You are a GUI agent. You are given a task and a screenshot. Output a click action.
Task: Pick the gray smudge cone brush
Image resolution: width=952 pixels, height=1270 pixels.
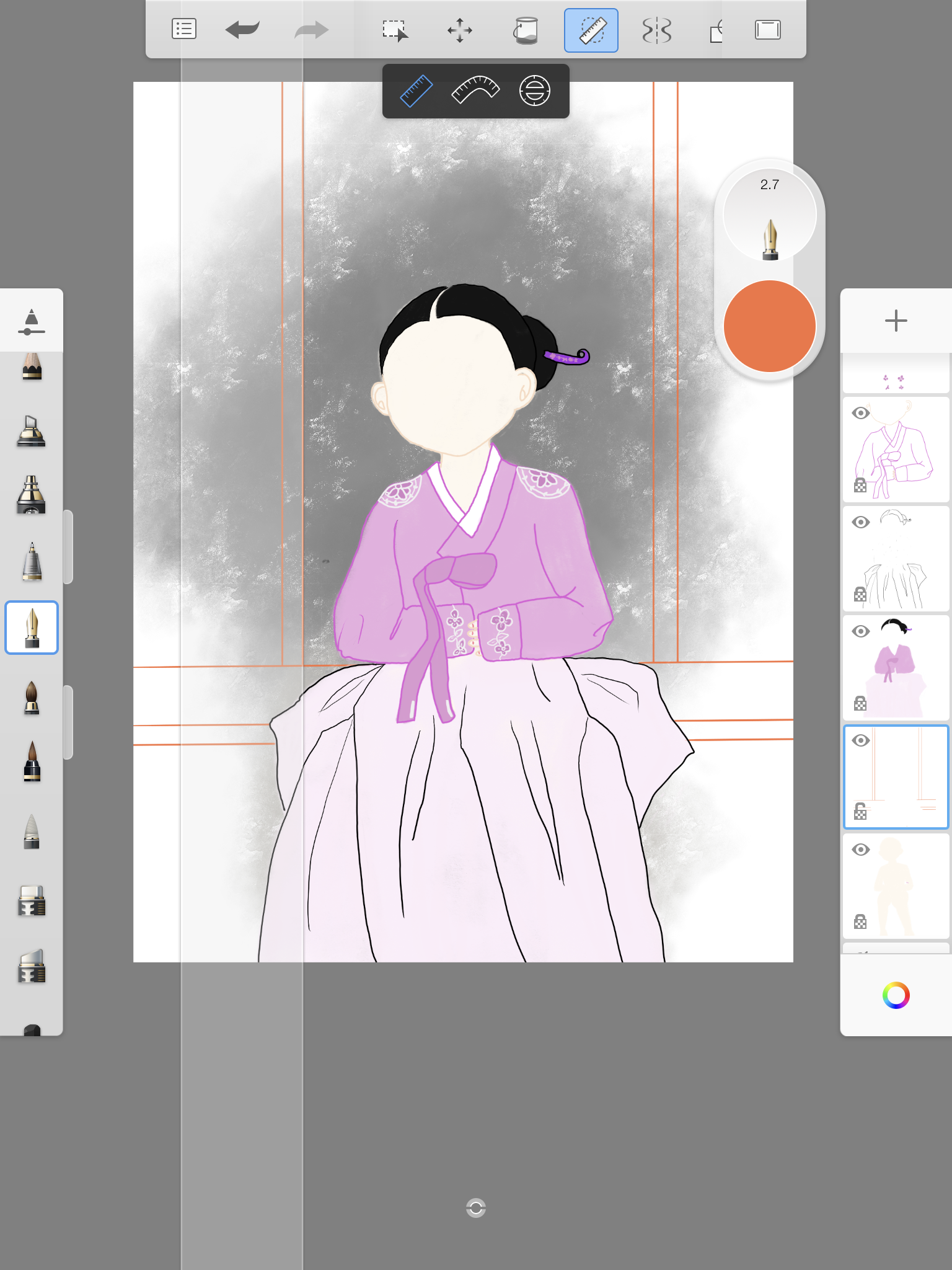32,831
